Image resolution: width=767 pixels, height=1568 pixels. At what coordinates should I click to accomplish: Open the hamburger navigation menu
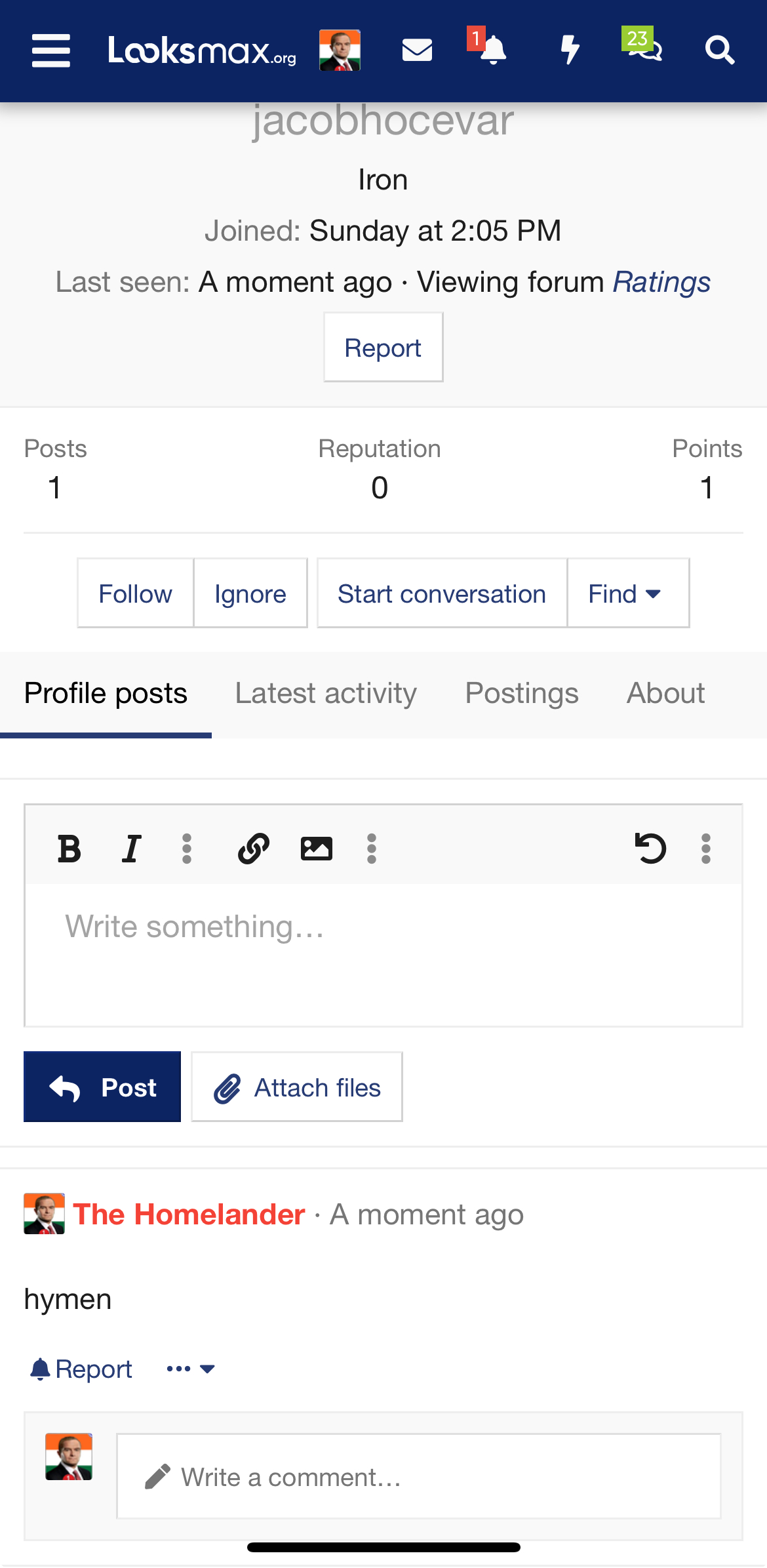pyautogui.click(x=51, y=50)
